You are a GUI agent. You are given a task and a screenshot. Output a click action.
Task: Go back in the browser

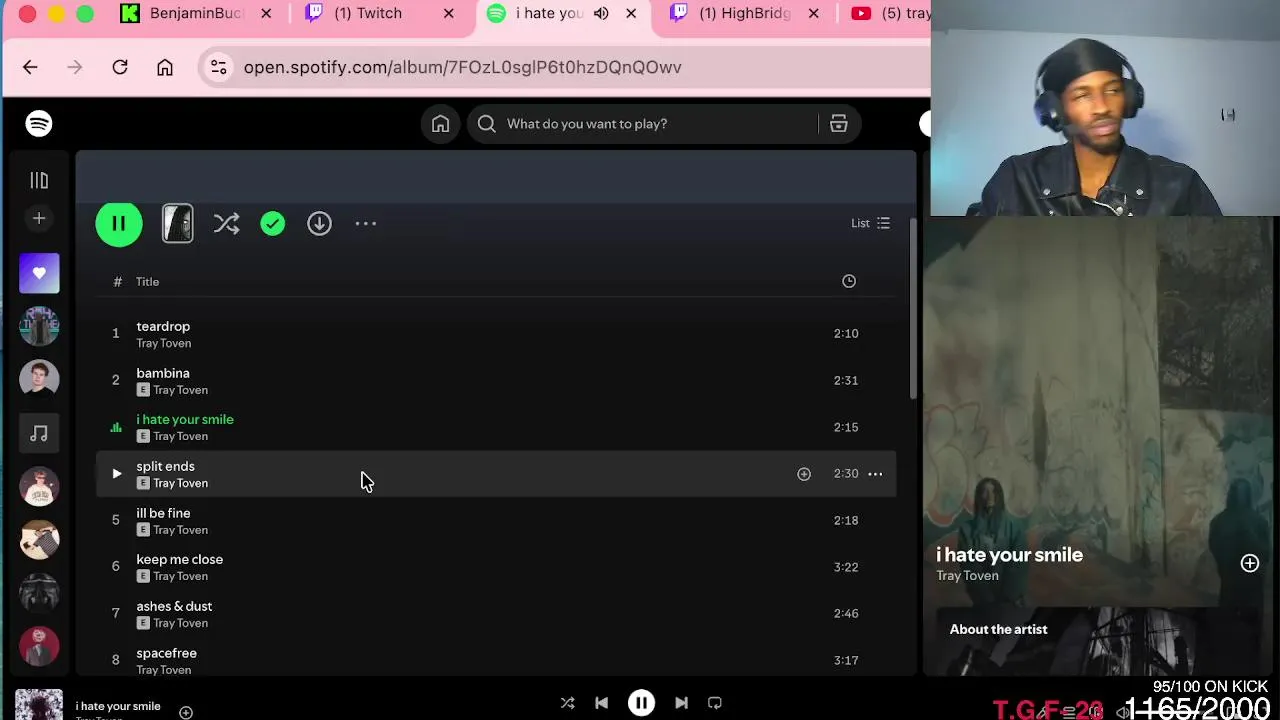tap(30, 67)
